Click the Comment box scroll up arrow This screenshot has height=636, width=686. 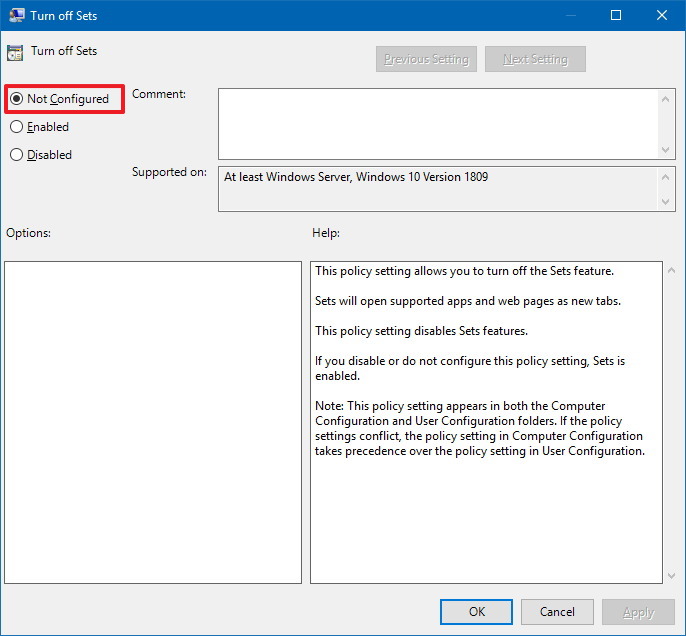pyautogui.click(x=665, y=99)
